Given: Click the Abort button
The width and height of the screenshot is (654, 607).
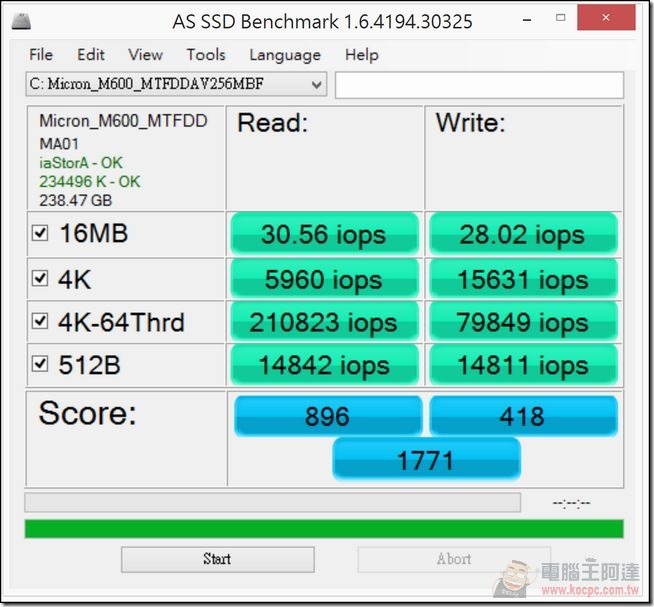Looking at the screenshot, I should (454, 559).
